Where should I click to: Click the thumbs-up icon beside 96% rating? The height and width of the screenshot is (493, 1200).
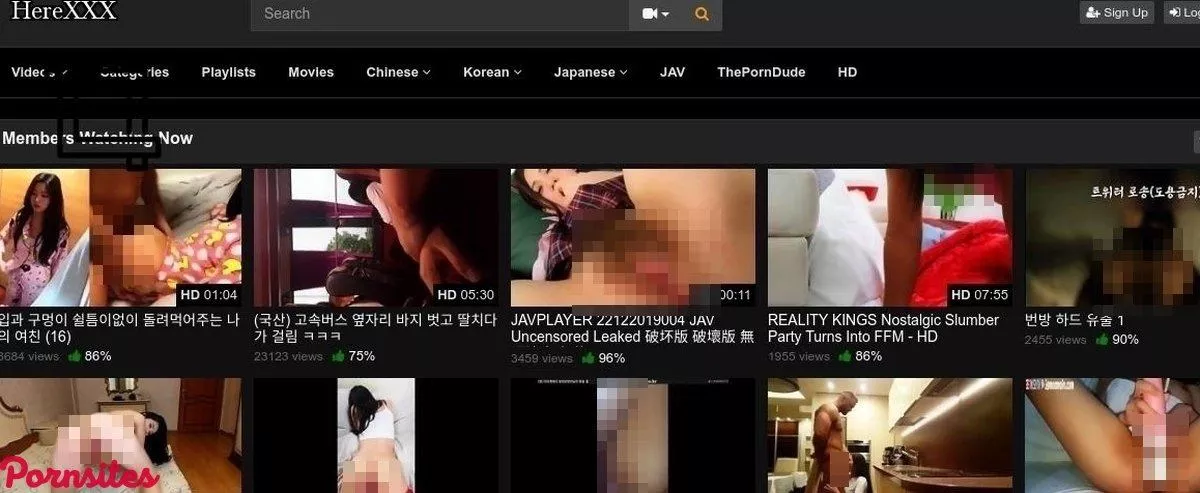pos(588,358)
